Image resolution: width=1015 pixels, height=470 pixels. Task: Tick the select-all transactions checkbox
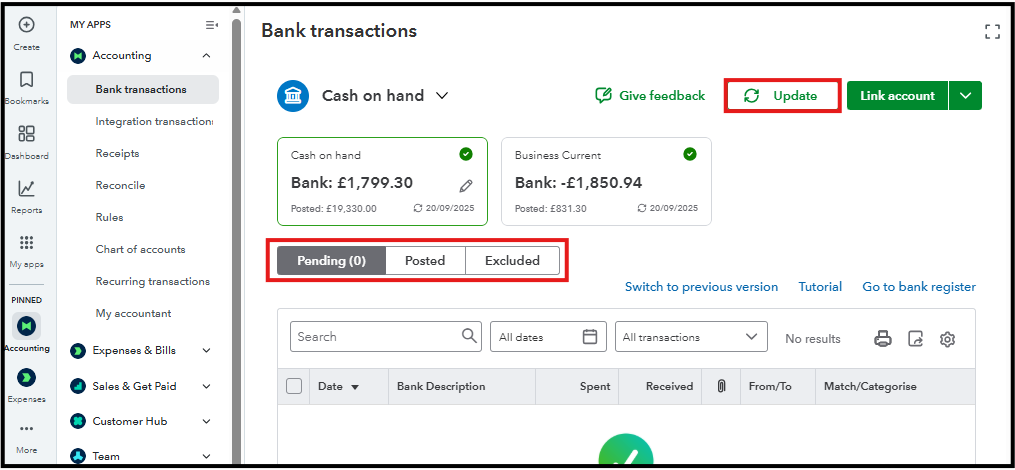pos(294,386)
